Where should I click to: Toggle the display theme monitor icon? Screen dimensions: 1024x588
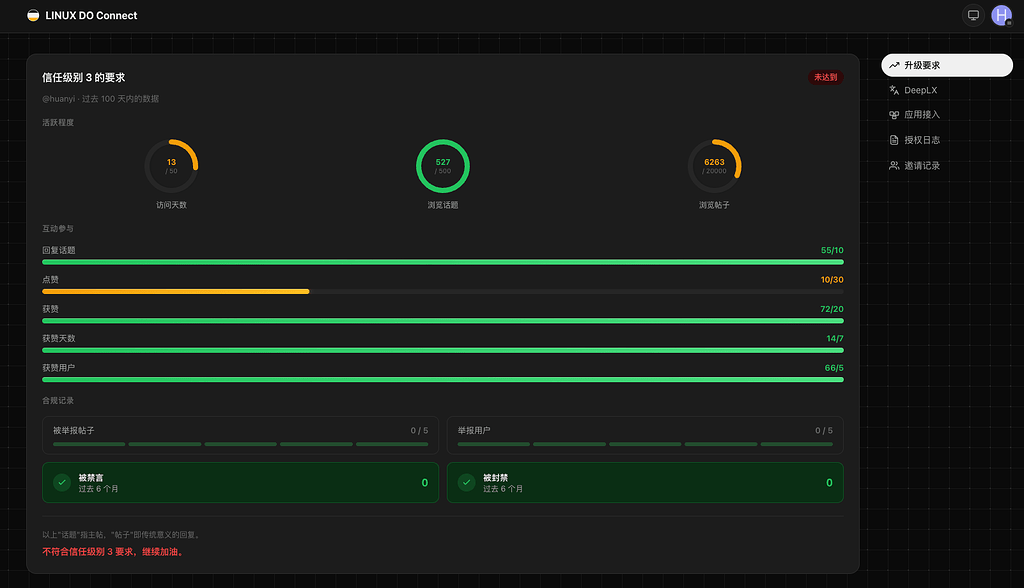(973, 16)
